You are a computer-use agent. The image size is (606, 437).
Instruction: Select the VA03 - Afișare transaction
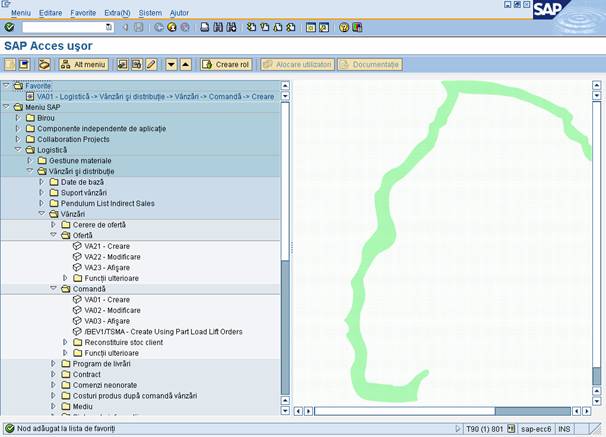pos(107,321)
